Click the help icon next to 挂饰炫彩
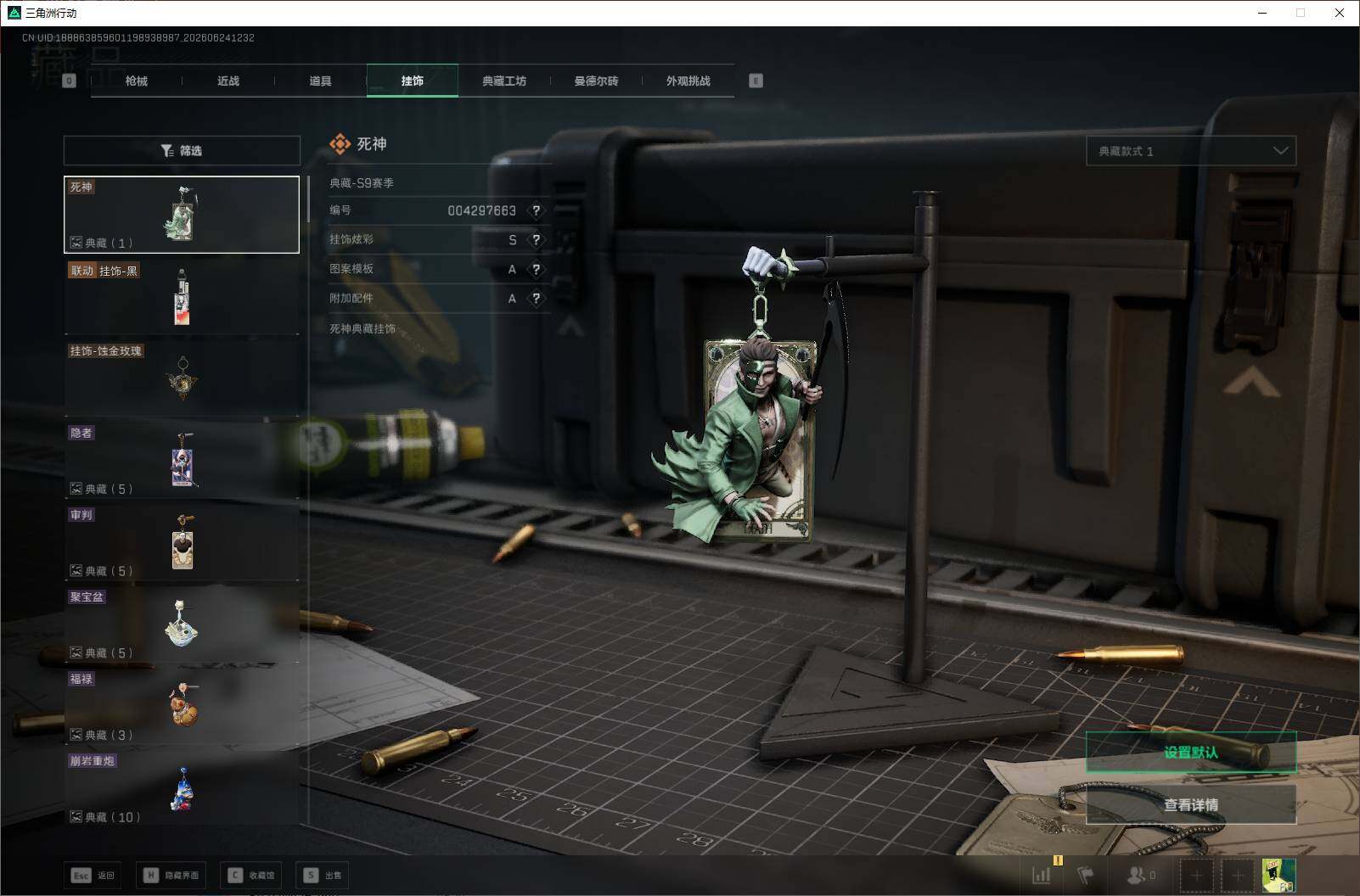This screenshot has width=1360, height=896. 536,240
